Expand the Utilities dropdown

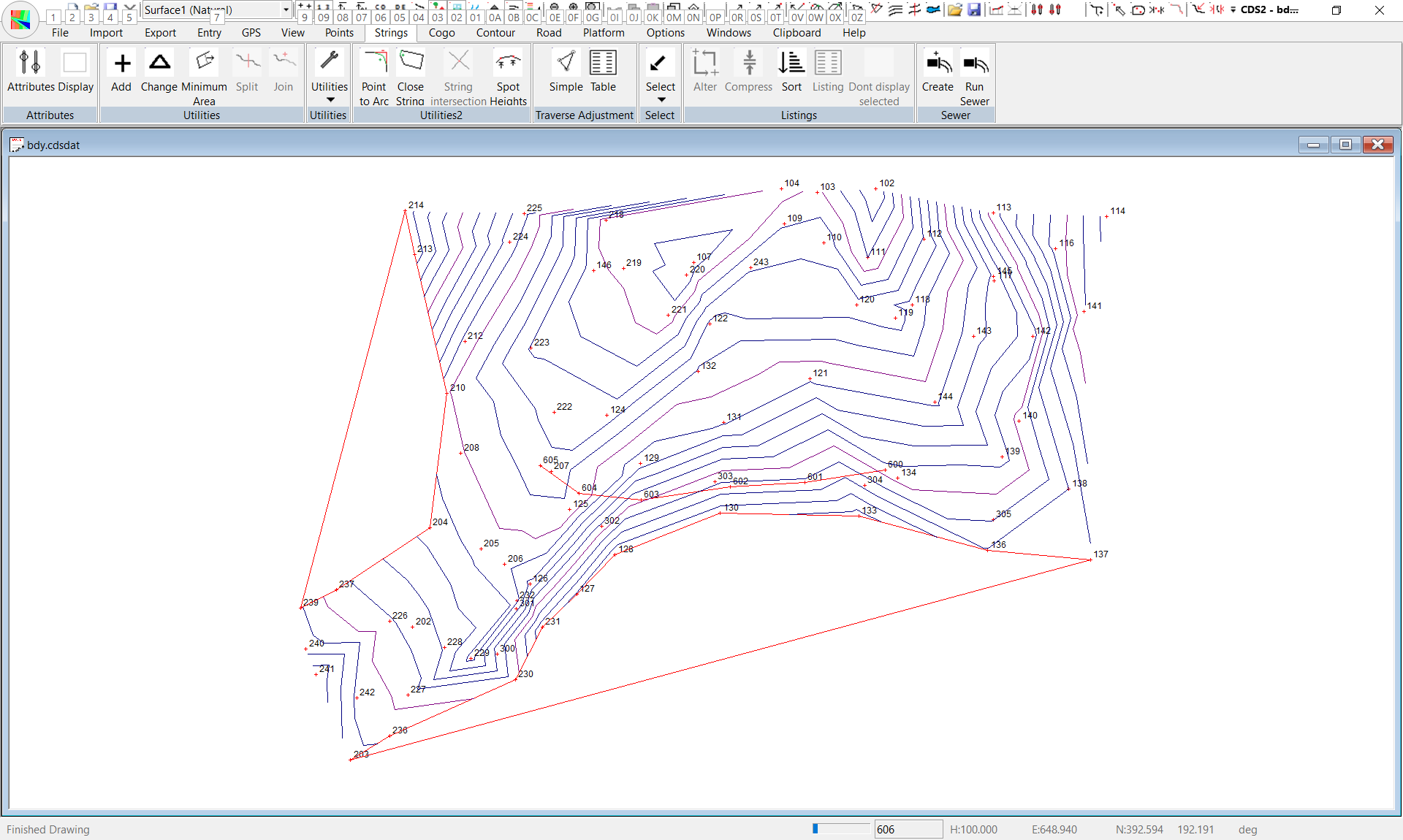(x=330, y=100)
